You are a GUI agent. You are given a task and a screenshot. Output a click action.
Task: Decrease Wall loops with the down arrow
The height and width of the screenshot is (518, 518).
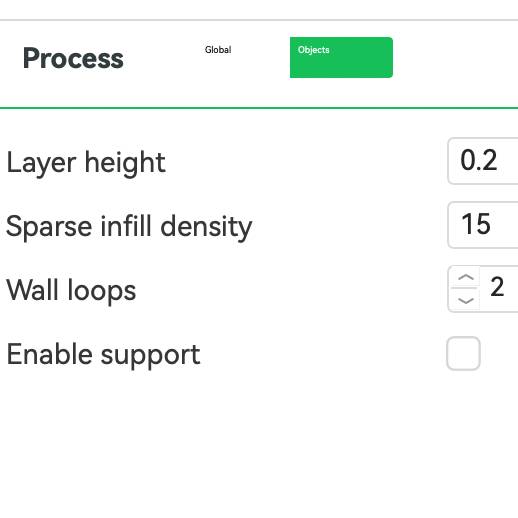coord(466,300)
